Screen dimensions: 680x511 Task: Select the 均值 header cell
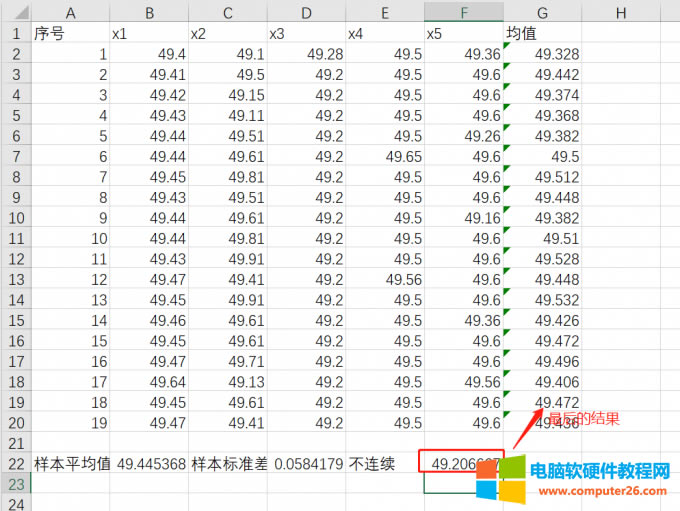tap(543, 33)
